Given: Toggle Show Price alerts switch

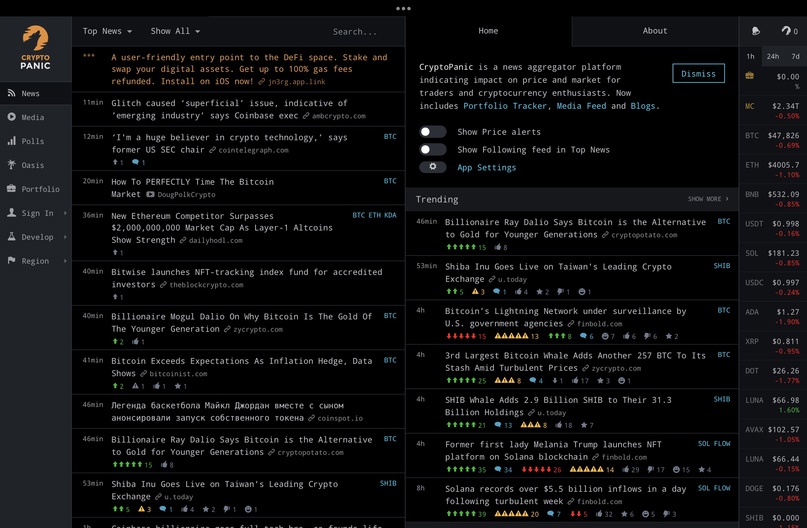Looking at the screenshot, I should pyautogui.click(x=432, y=132).
